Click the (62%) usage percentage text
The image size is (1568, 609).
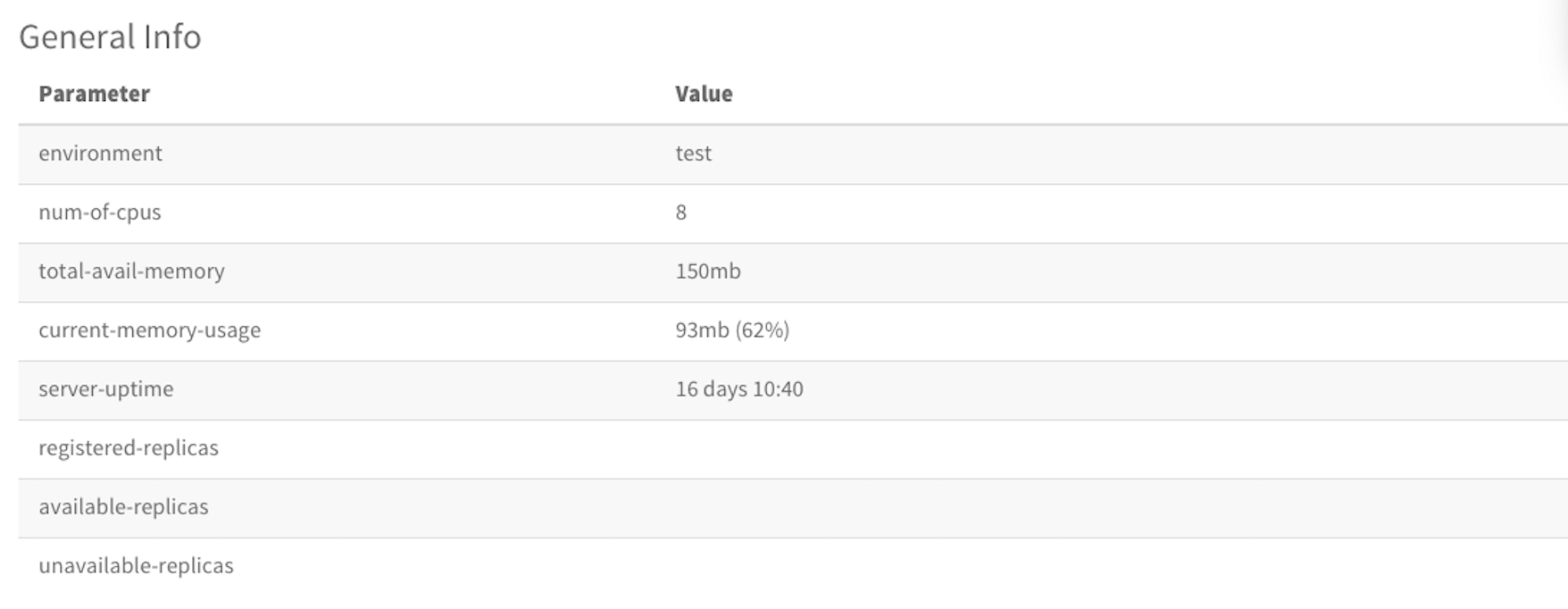[x=762, y=330]
